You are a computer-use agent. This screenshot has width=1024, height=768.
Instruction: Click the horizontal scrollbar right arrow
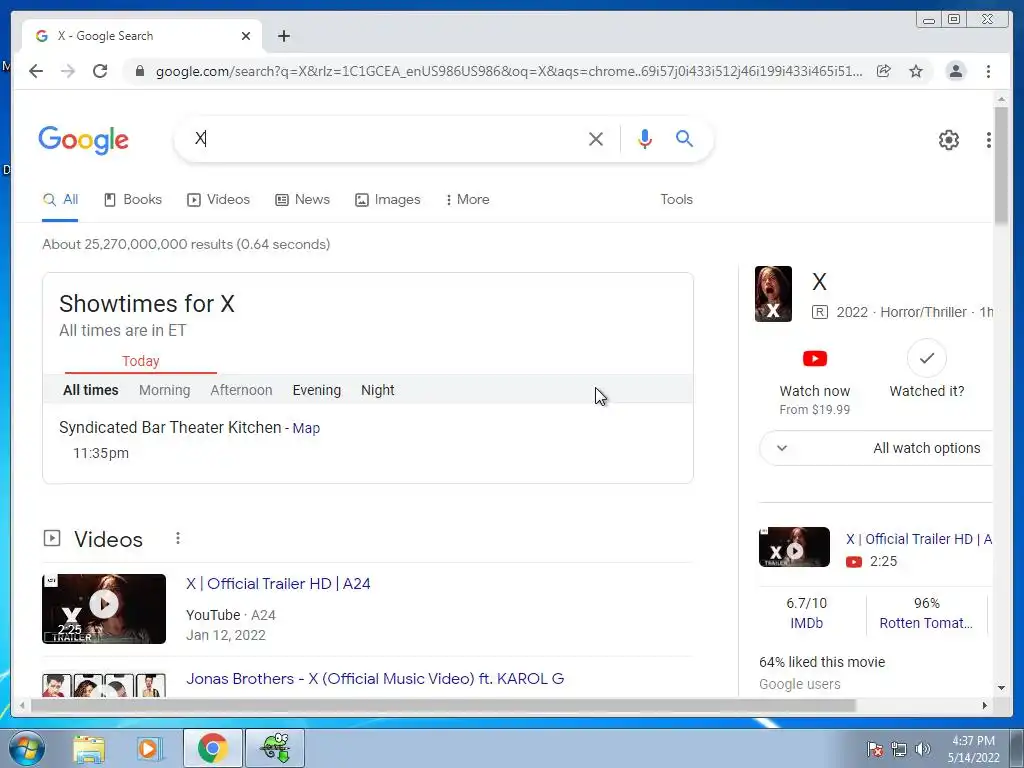click(985, 705)
